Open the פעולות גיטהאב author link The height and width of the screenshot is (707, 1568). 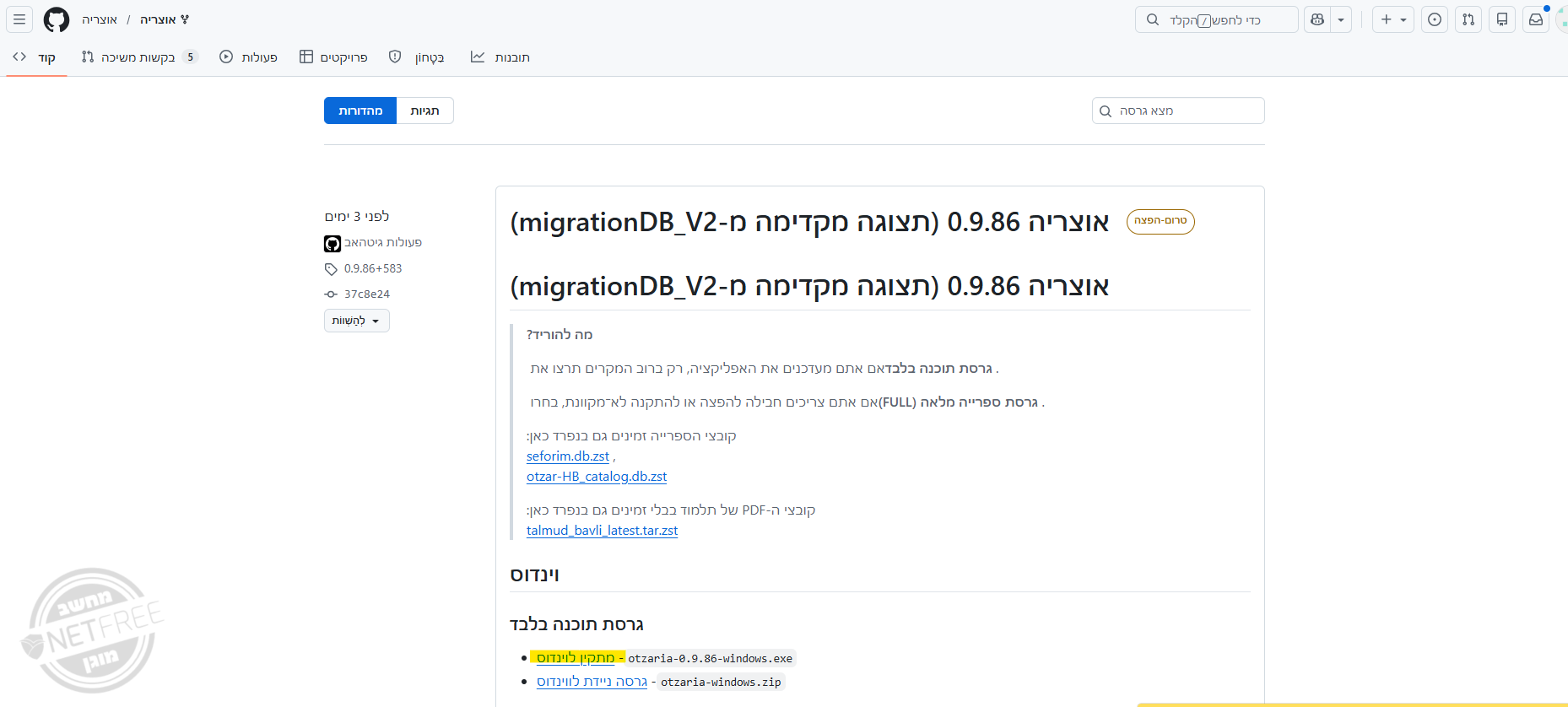pos(383,243)
